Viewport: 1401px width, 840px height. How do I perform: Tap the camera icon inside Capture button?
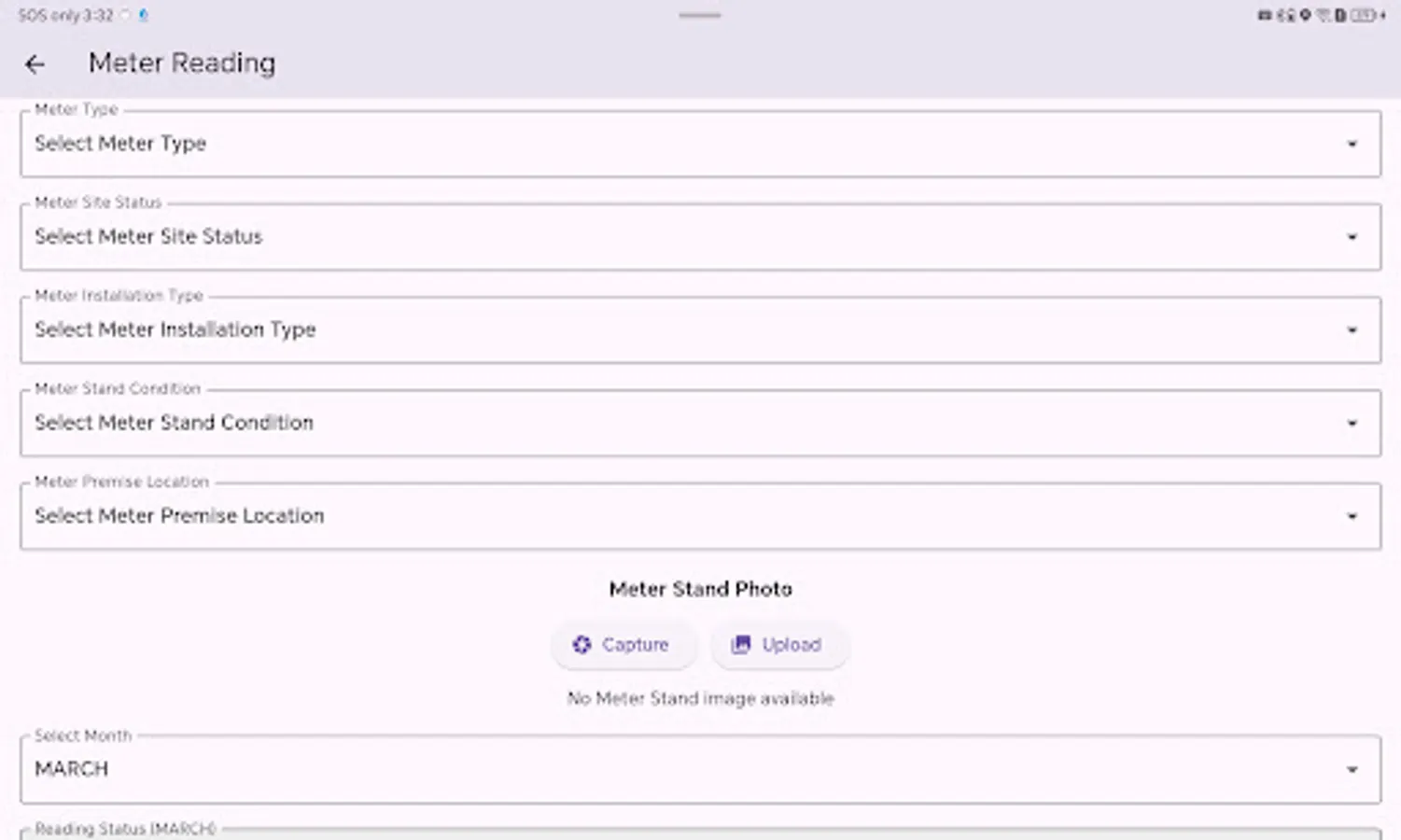(581, 645)
